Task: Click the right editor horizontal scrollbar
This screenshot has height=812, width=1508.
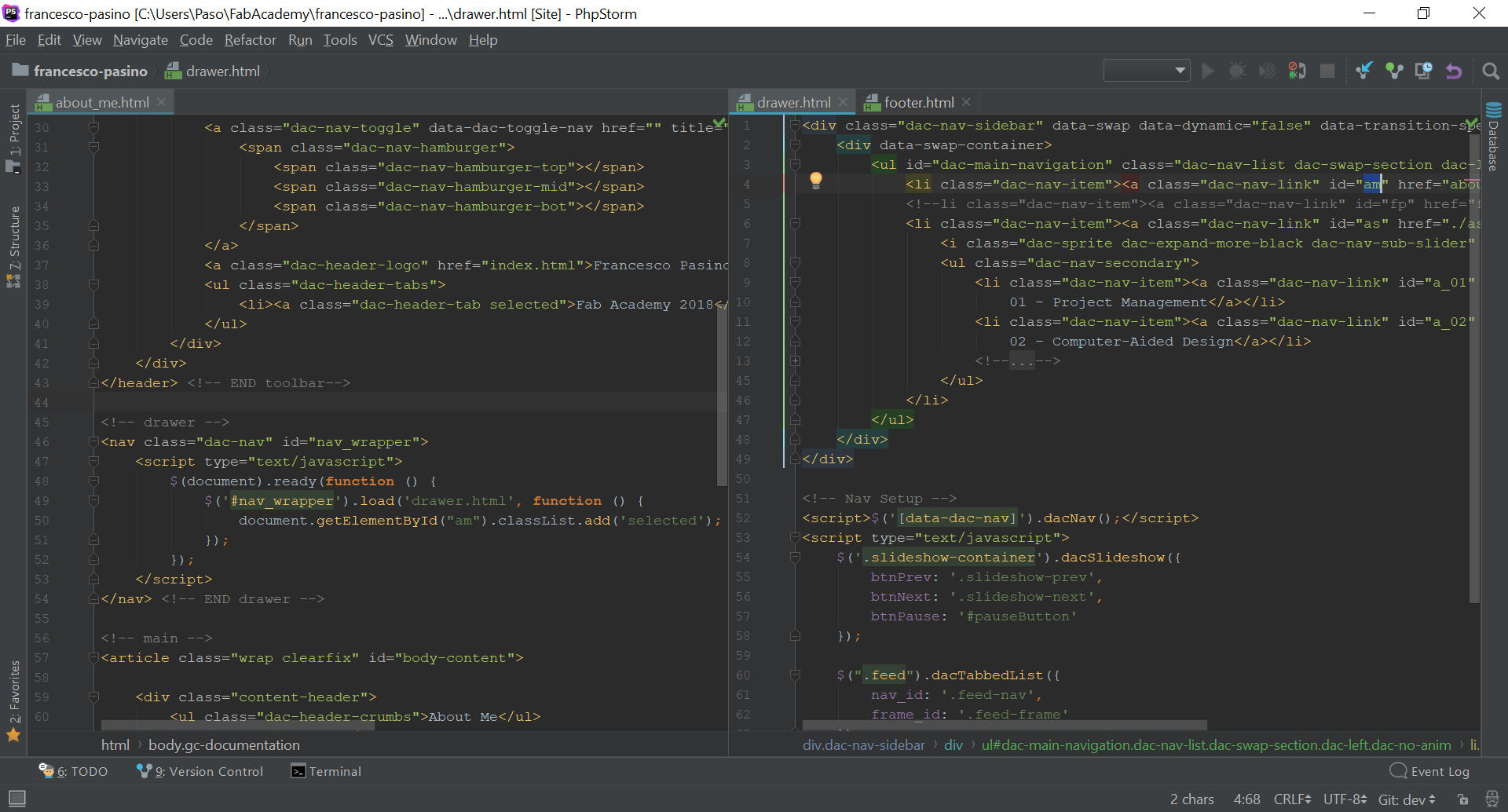Action: [1005, 726]
